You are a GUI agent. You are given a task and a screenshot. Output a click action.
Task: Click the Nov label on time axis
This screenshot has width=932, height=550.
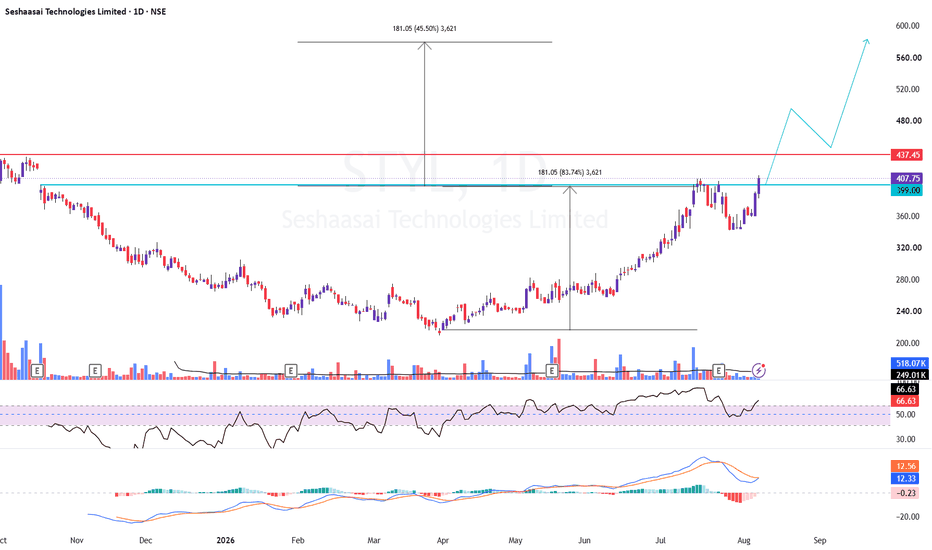[77, 540]
